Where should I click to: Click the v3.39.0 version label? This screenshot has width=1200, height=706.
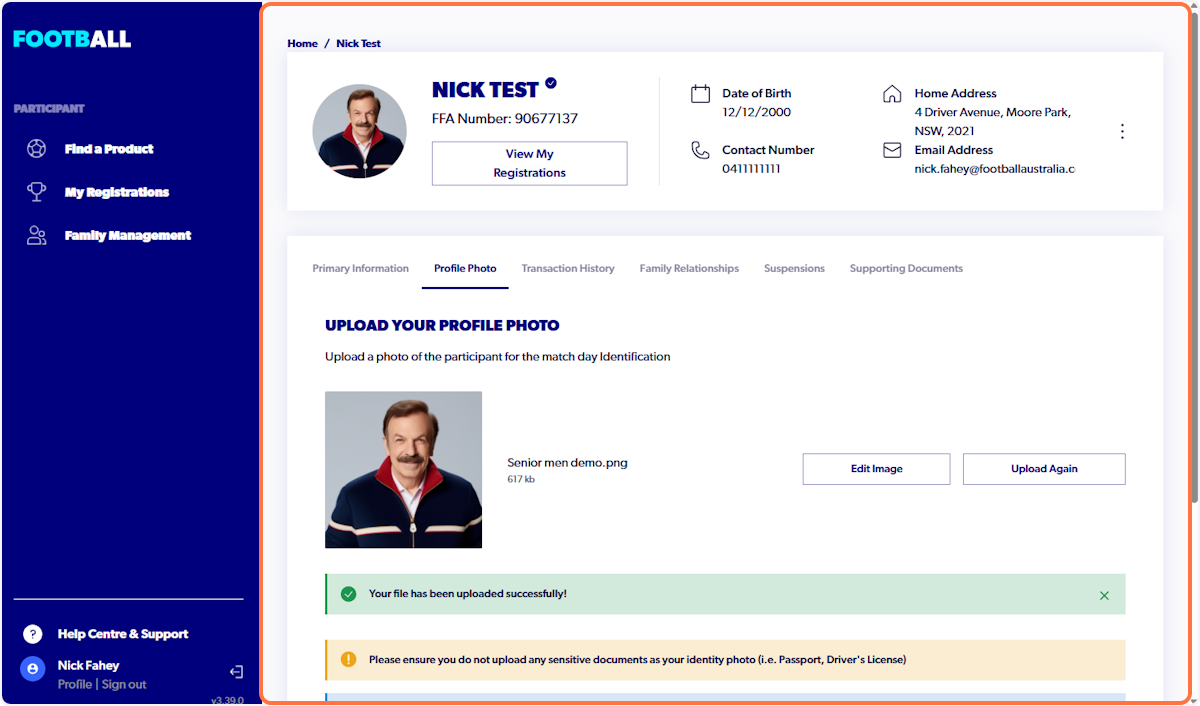[227, 700]
